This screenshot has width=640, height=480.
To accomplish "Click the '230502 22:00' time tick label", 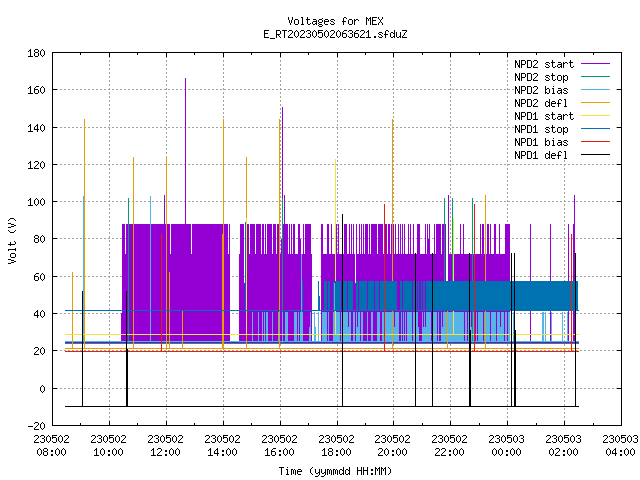I will pos(449,446).
